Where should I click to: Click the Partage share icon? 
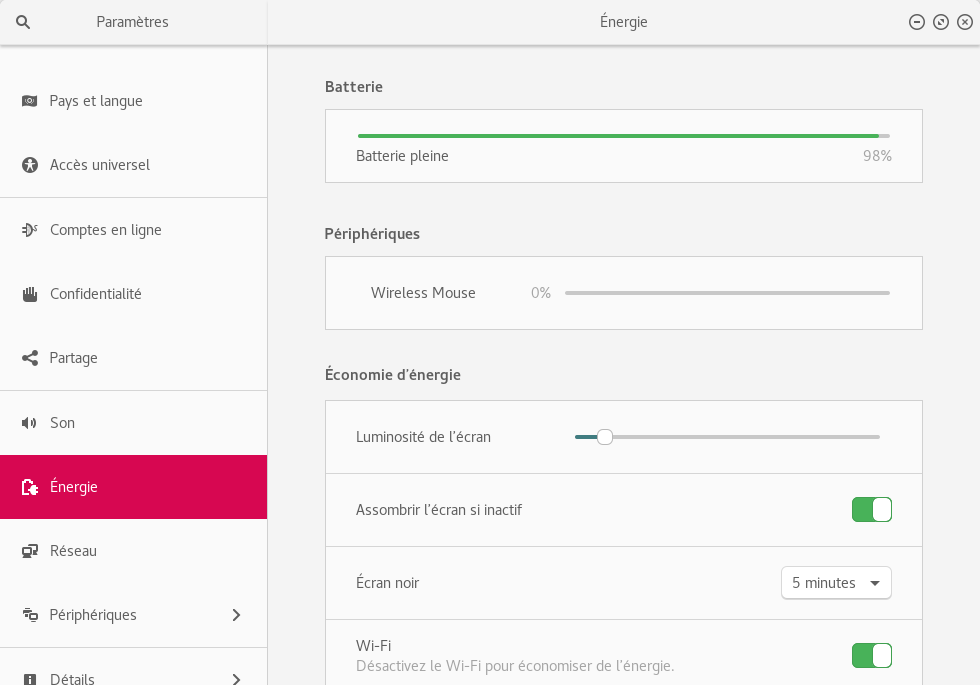coord(30,358)
